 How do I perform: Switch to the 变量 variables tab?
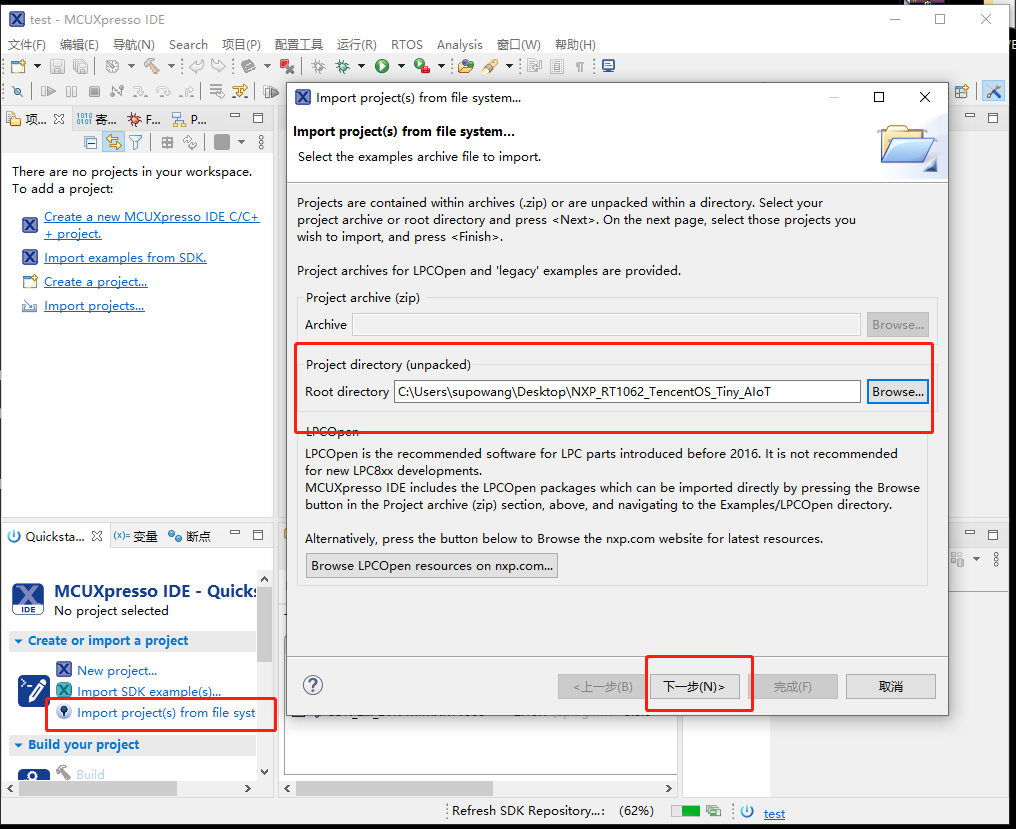point(136,537)
